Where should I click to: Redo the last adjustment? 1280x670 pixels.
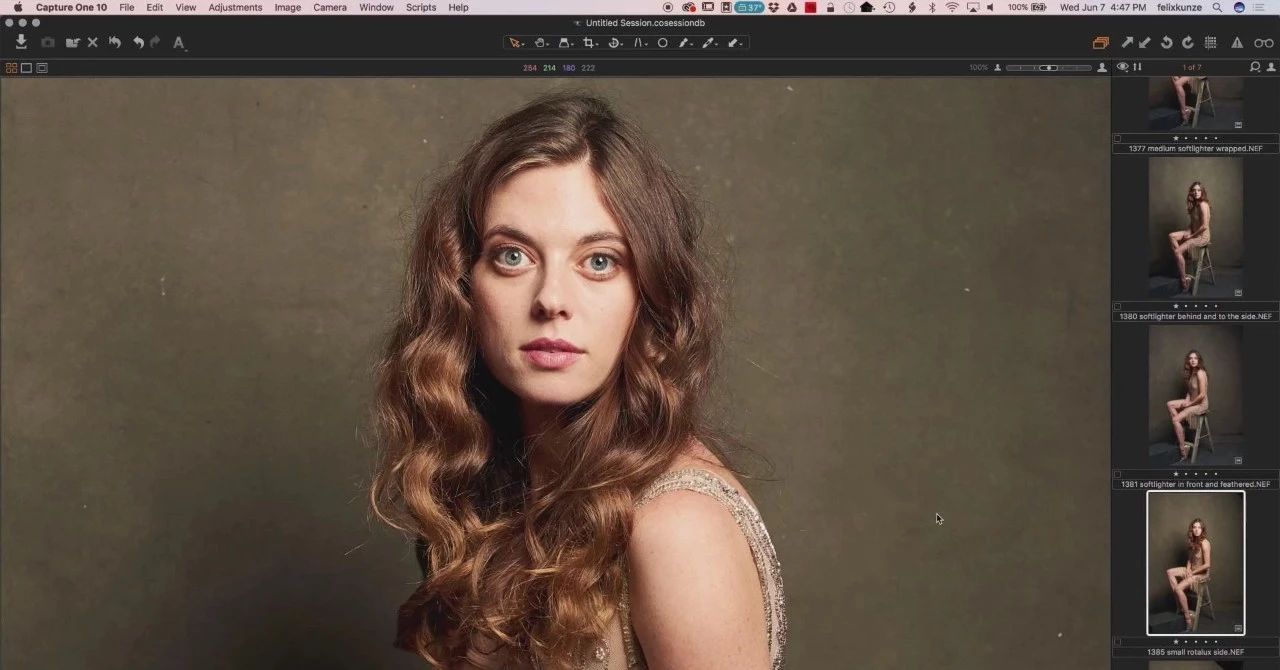coord(155,43)
